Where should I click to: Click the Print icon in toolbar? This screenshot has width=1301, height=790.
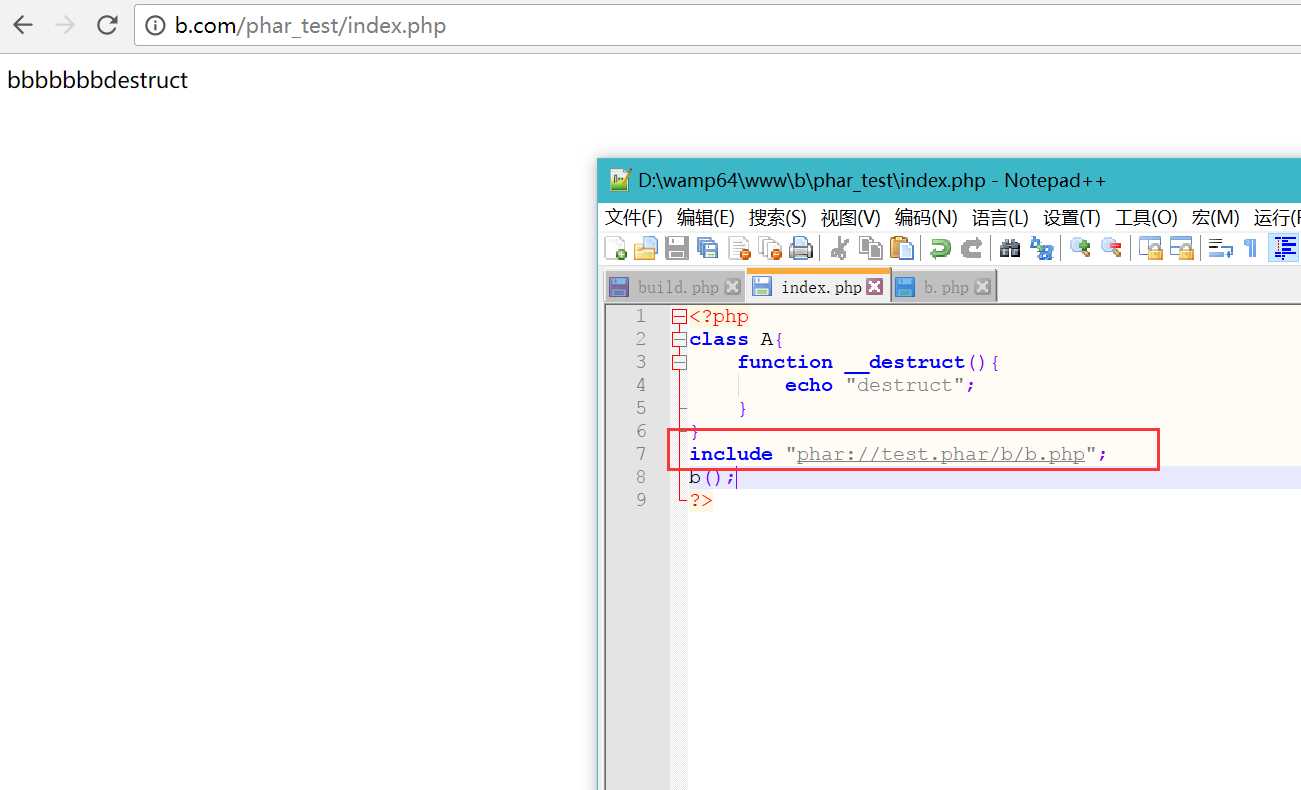tap(801, 248)
